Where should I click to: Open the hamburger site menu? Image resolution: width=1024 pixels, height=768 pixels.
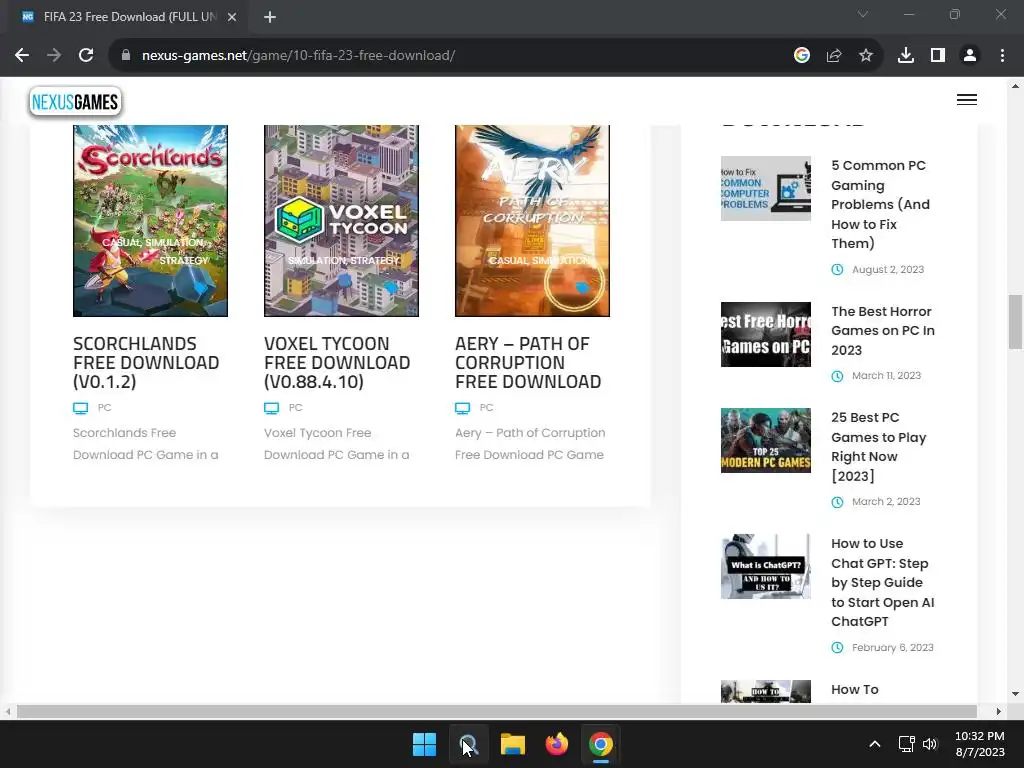coord(967,99)
